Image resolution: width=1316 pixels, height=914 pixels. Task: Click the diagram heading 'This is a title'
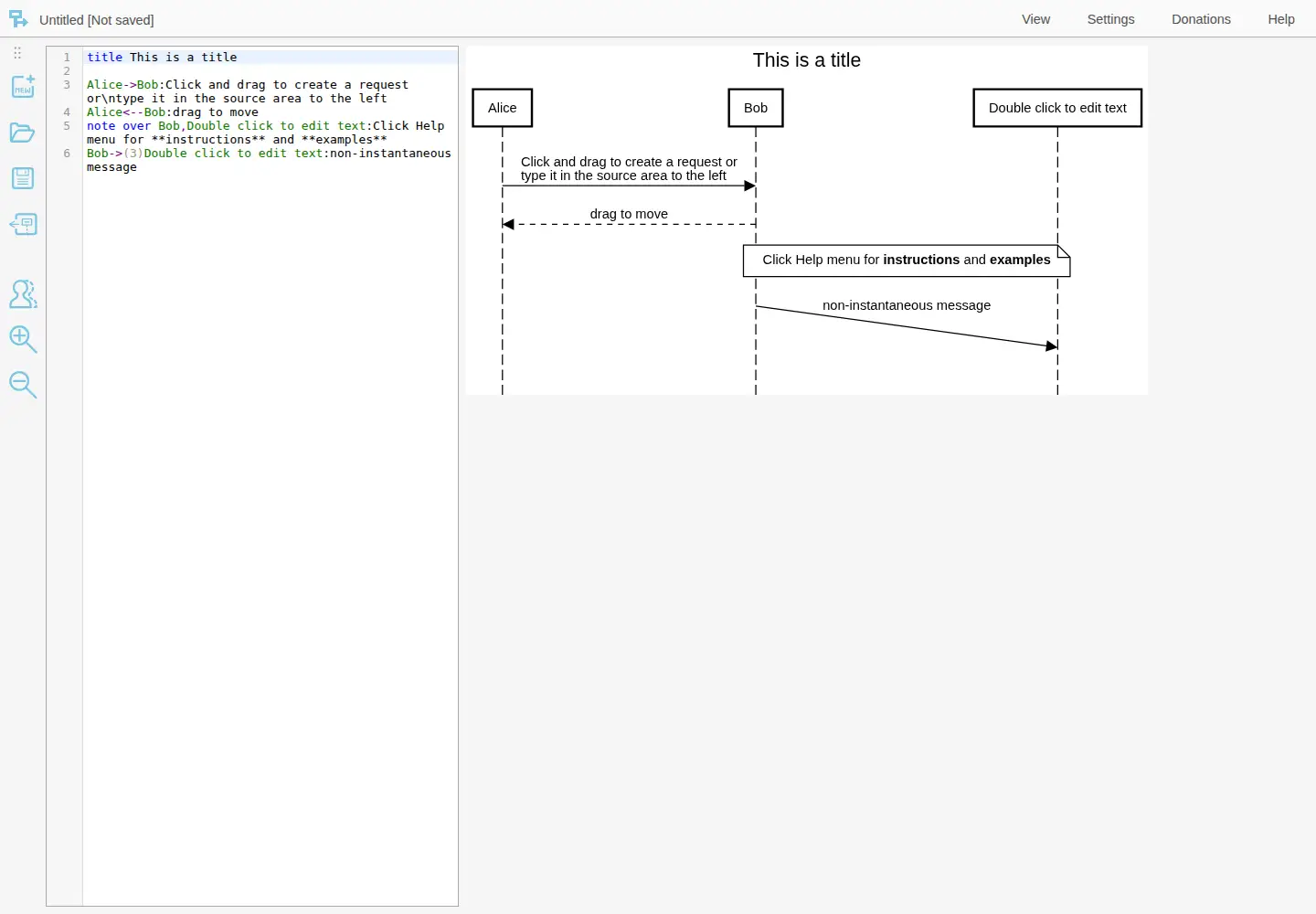[807, 60]
